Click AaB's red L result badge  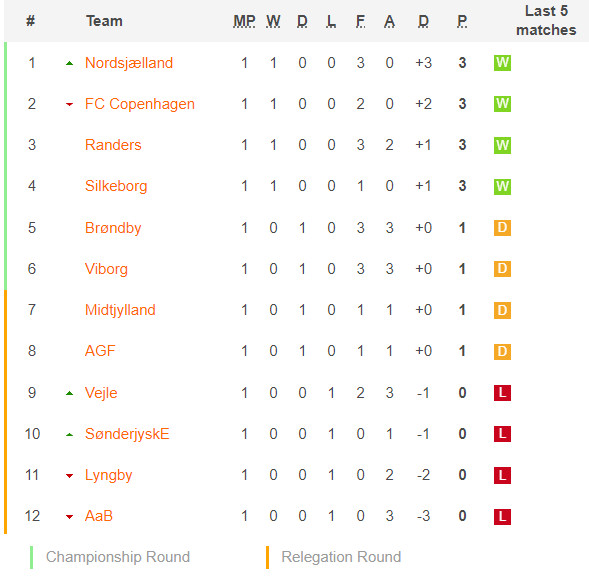click(502, 516)
